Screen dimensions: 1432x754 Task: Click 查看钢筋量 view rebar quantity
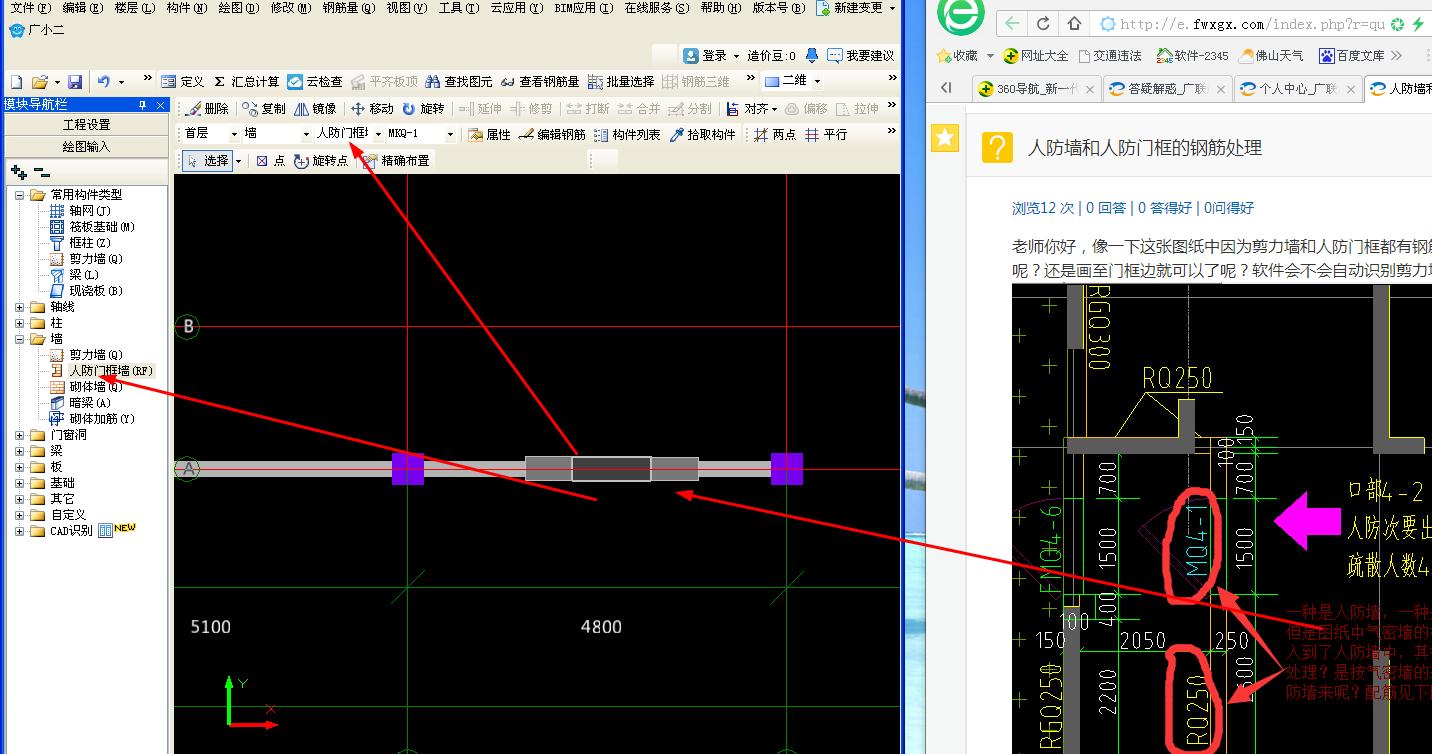click(540, 82)
